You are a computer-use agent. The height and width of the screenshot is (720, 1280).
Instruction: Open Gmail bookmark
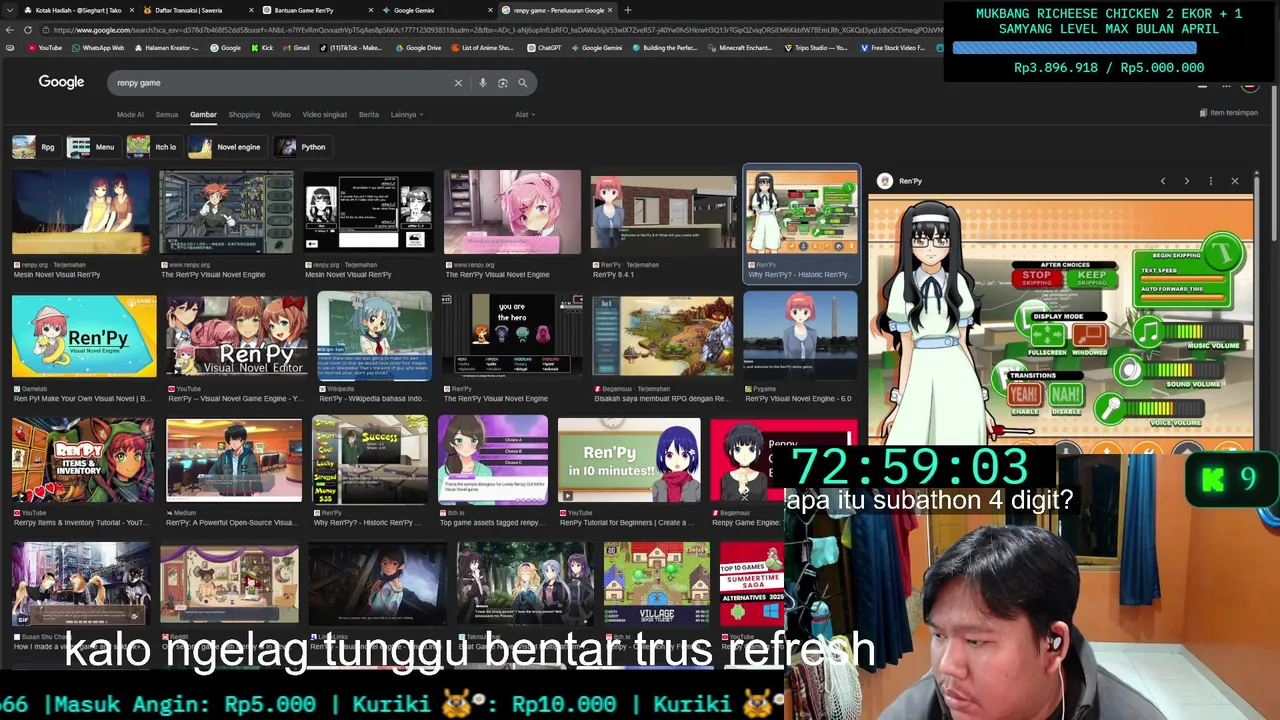click(296, 48)
